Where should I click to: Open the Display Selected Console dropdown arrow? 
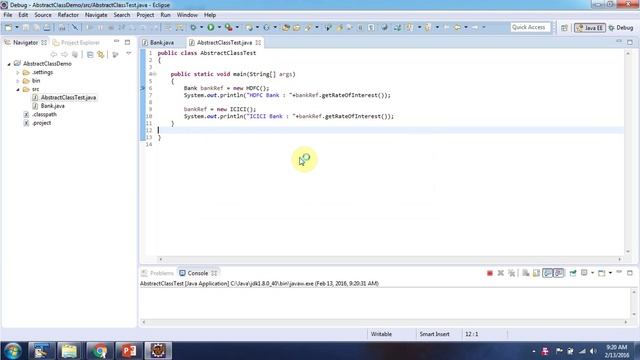pyautogui.click(x=592, y=273)
